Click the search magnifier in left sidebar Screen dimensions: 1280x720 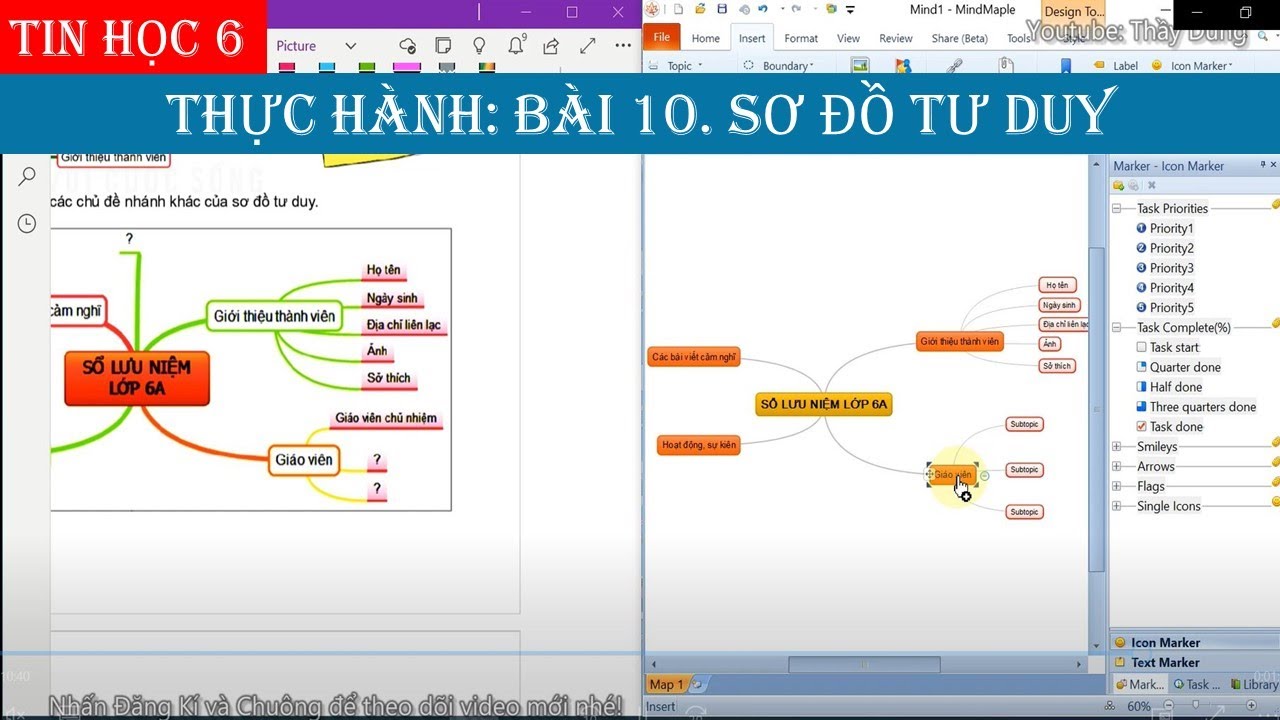(27, 177)
